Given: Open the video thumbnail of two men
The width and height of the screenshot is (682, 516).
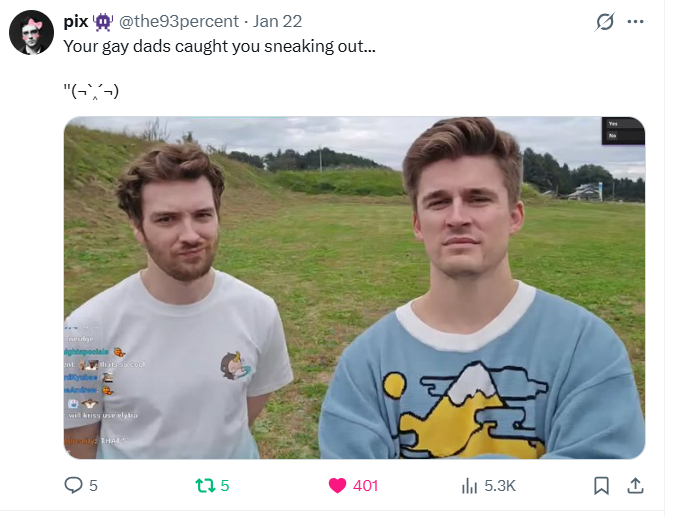Looking at the screenshot, I should point(354,288).
